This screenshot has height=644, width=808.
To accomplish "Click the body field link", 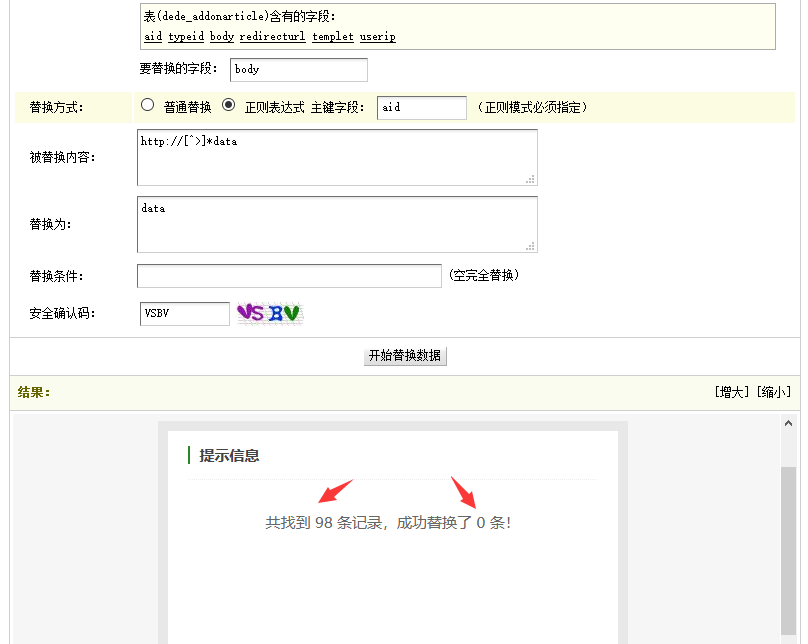I will click(222, 36).
